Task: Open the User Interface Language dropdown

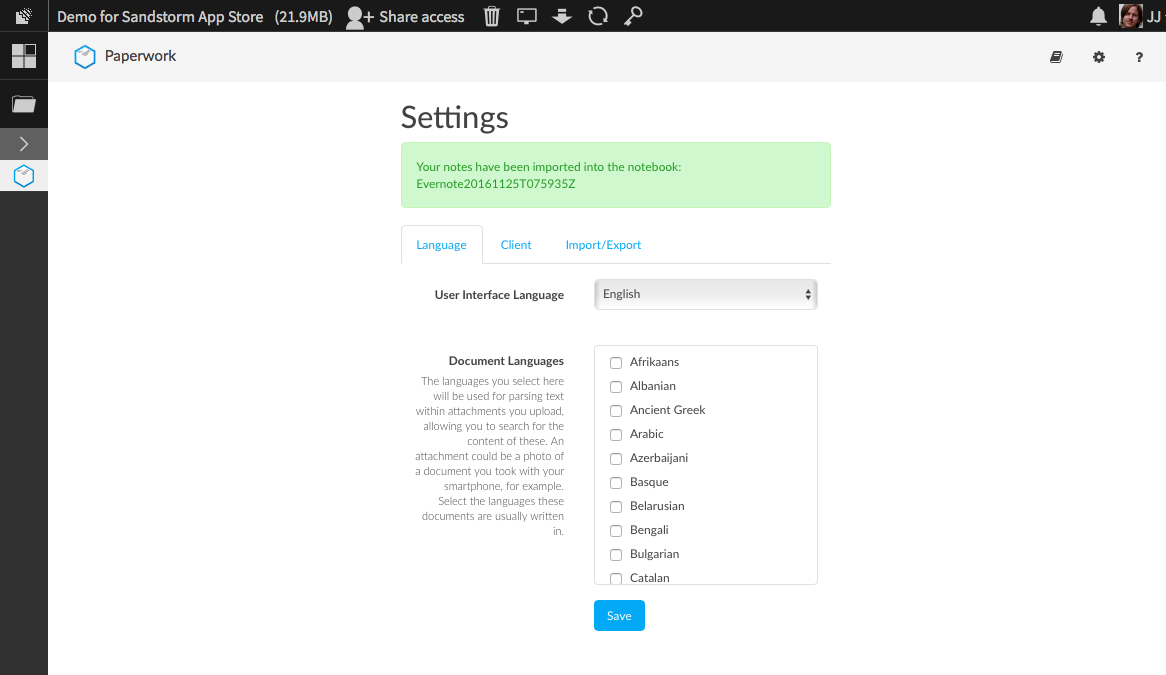Action: coord(706,294)
